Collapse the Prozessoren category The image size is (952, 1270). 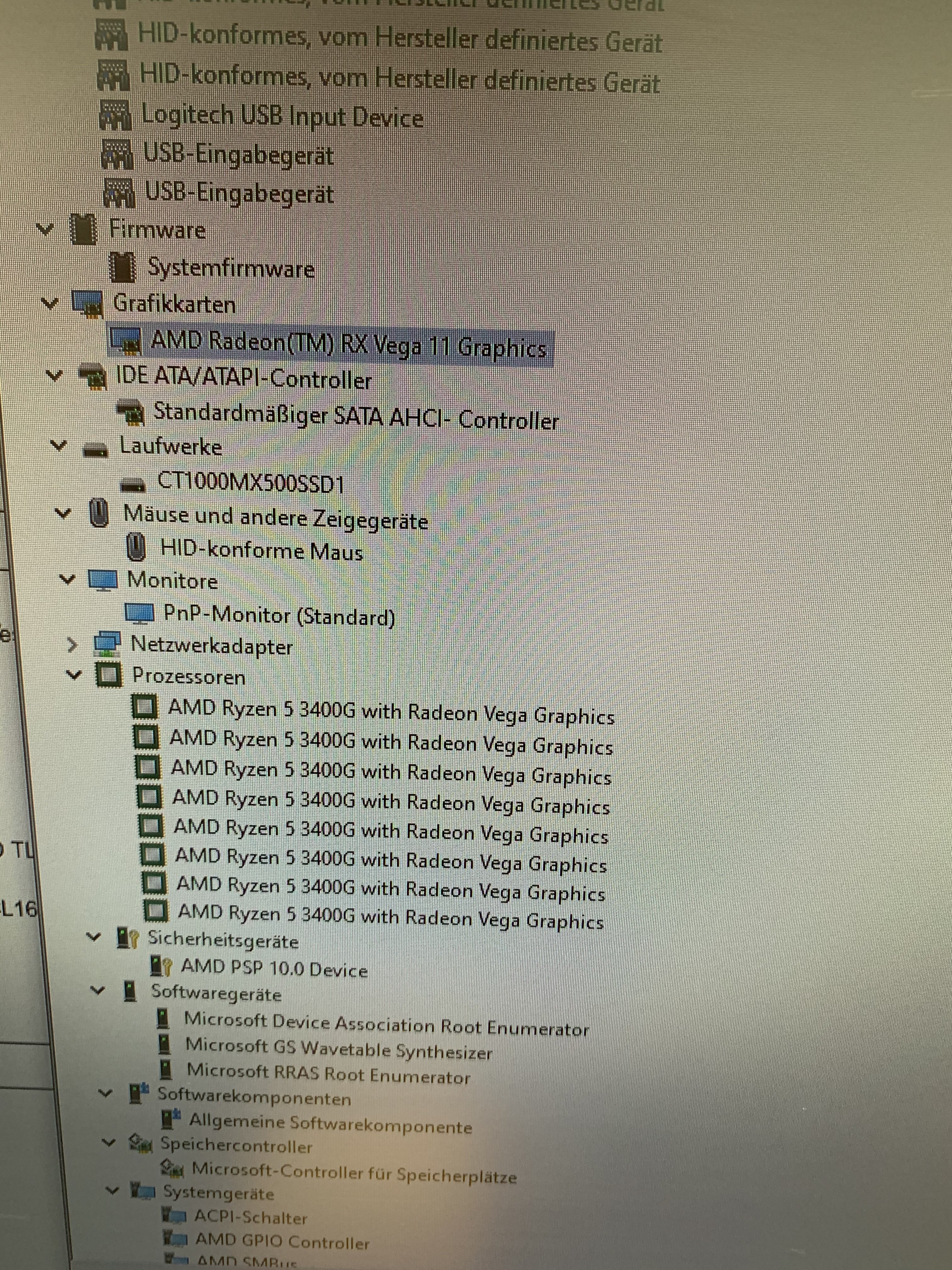click(x=74, y=674)
